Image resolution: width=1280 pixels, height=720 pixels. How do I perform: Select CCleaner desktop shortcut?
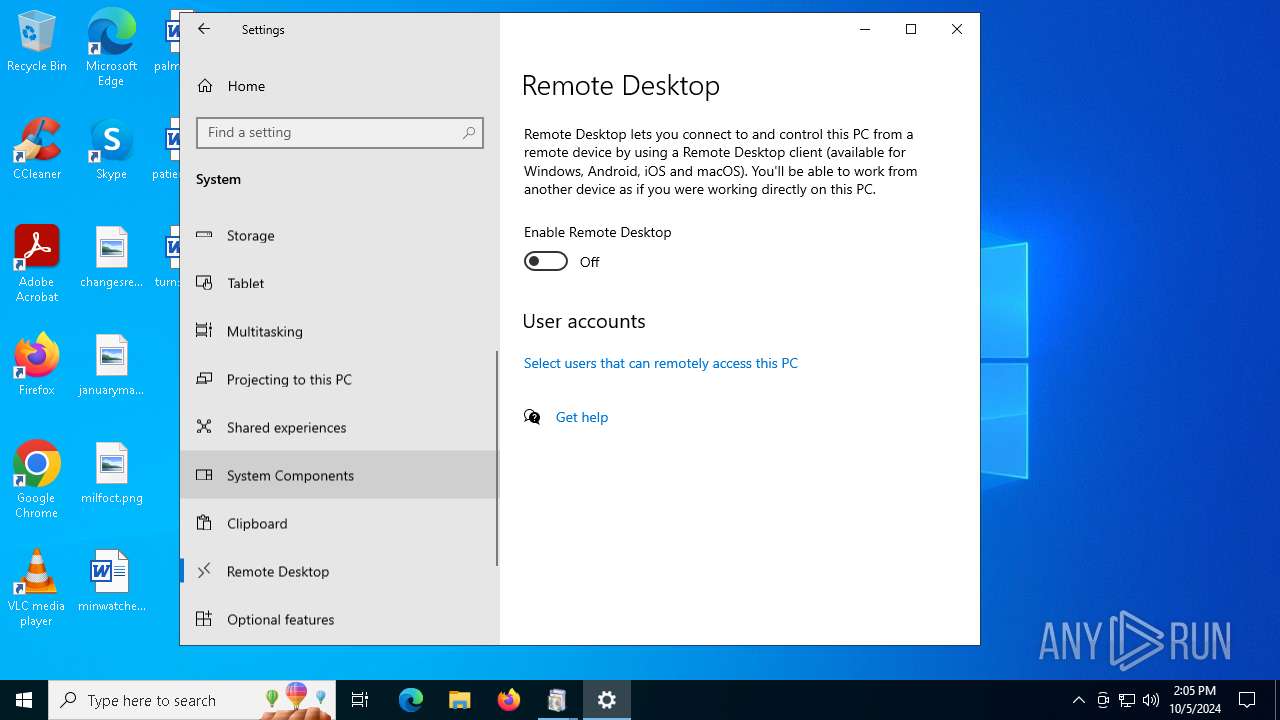37,149
